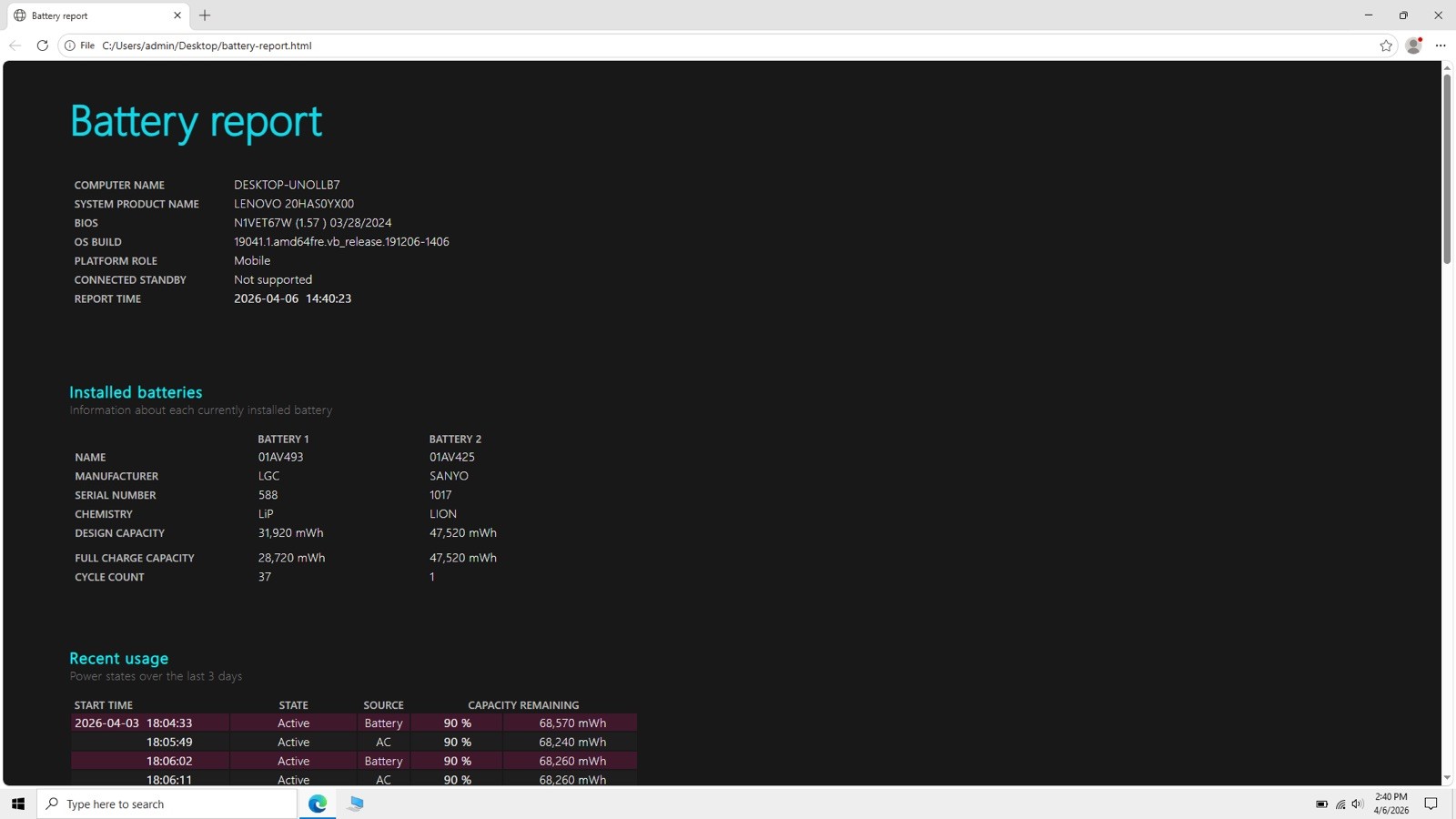
Task: Check battery status icon in system tray
Action: (1321, 804)
